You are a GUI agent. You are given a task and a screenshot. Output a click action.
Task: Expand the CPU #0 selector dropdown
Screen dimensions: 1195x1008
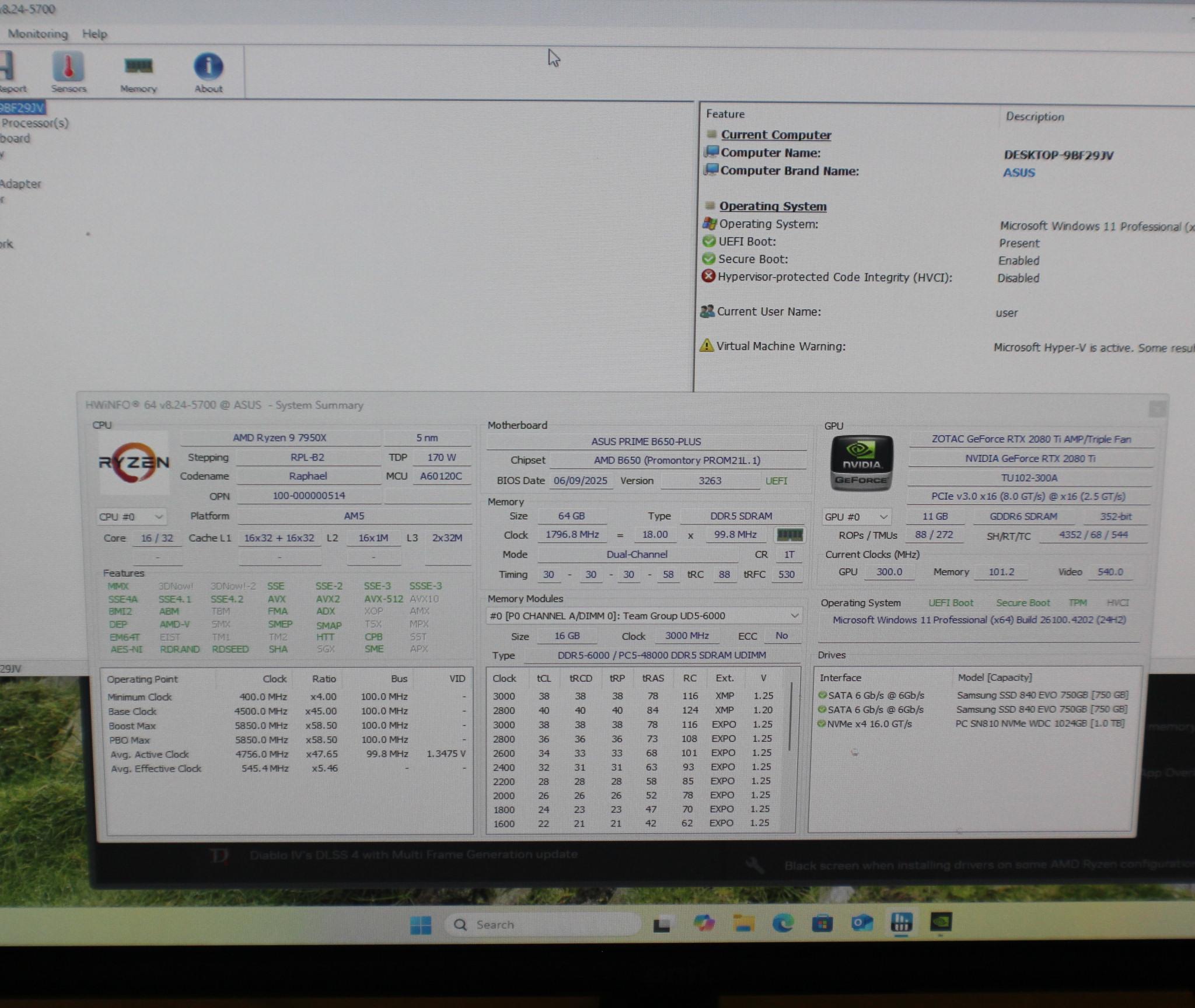(x=131, y=517)
